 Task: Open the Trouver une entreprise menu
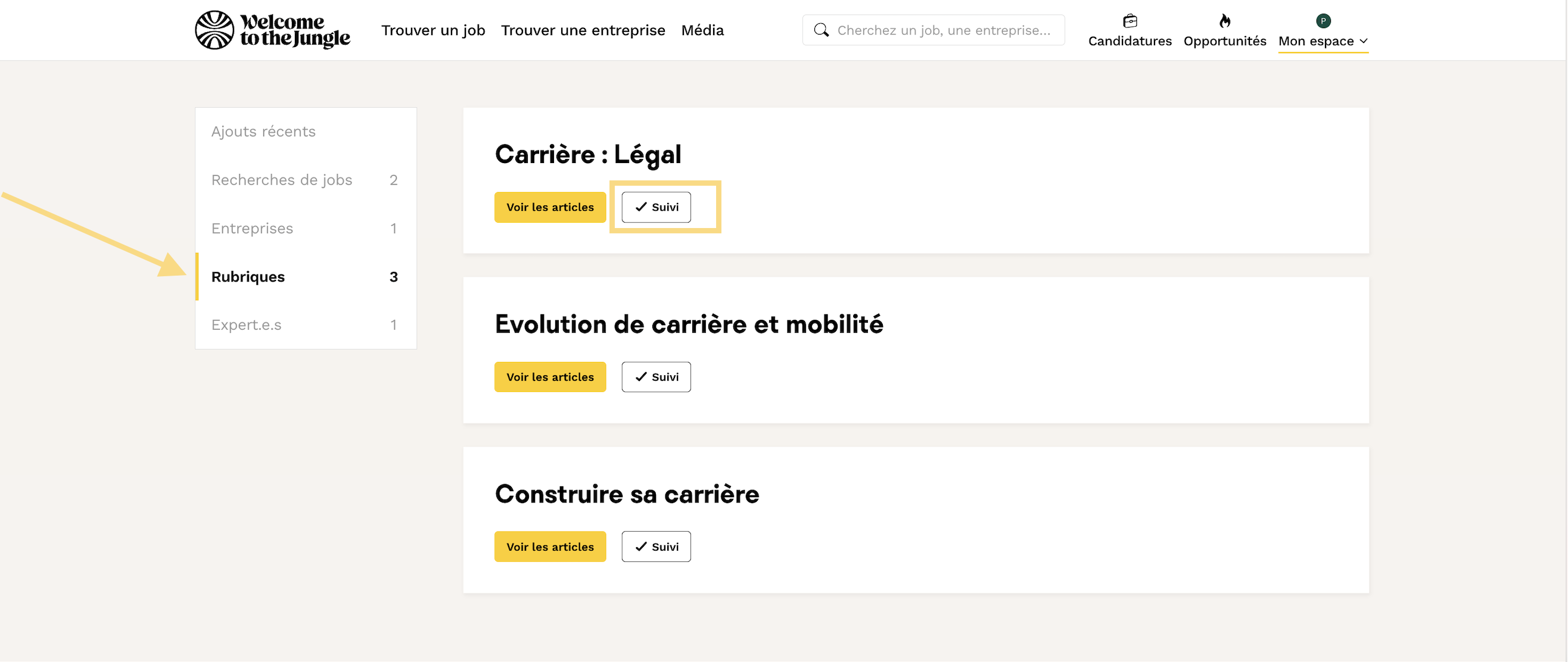point(583,30)
